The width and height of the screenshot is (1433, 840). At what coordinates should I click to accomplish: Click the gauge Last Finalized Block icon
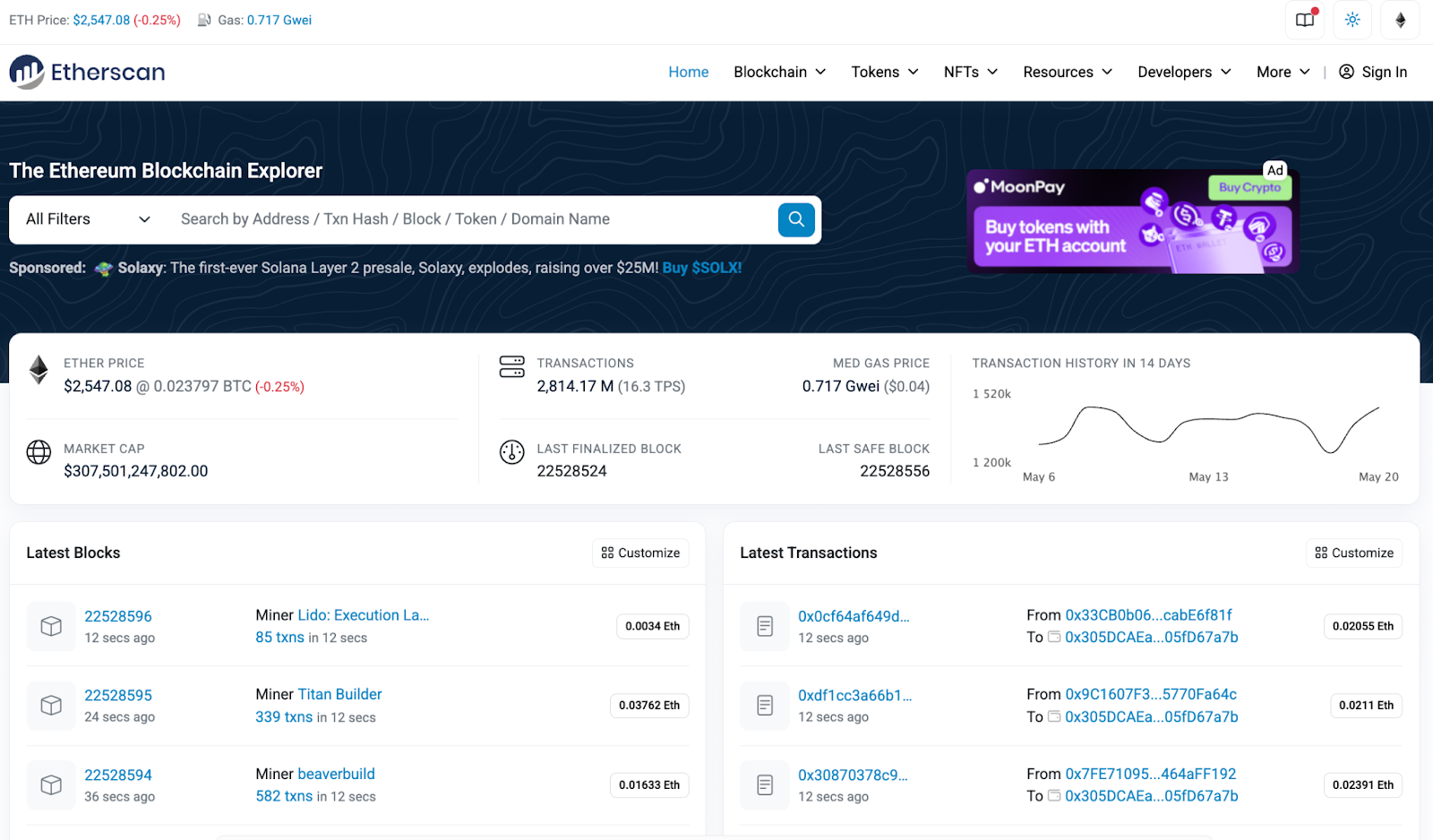pyautogui.click(x=512, y=452)
